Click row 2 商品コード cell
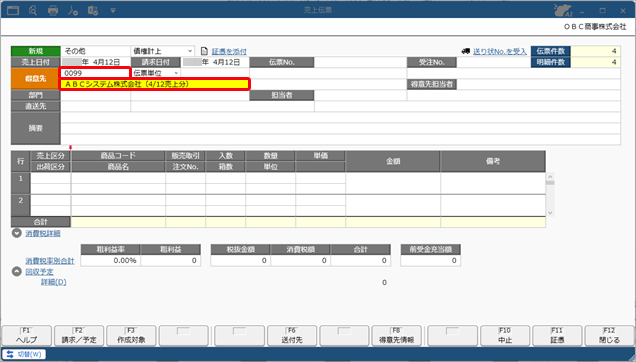This screenshot has height=362, width=636. pos(118,200)
